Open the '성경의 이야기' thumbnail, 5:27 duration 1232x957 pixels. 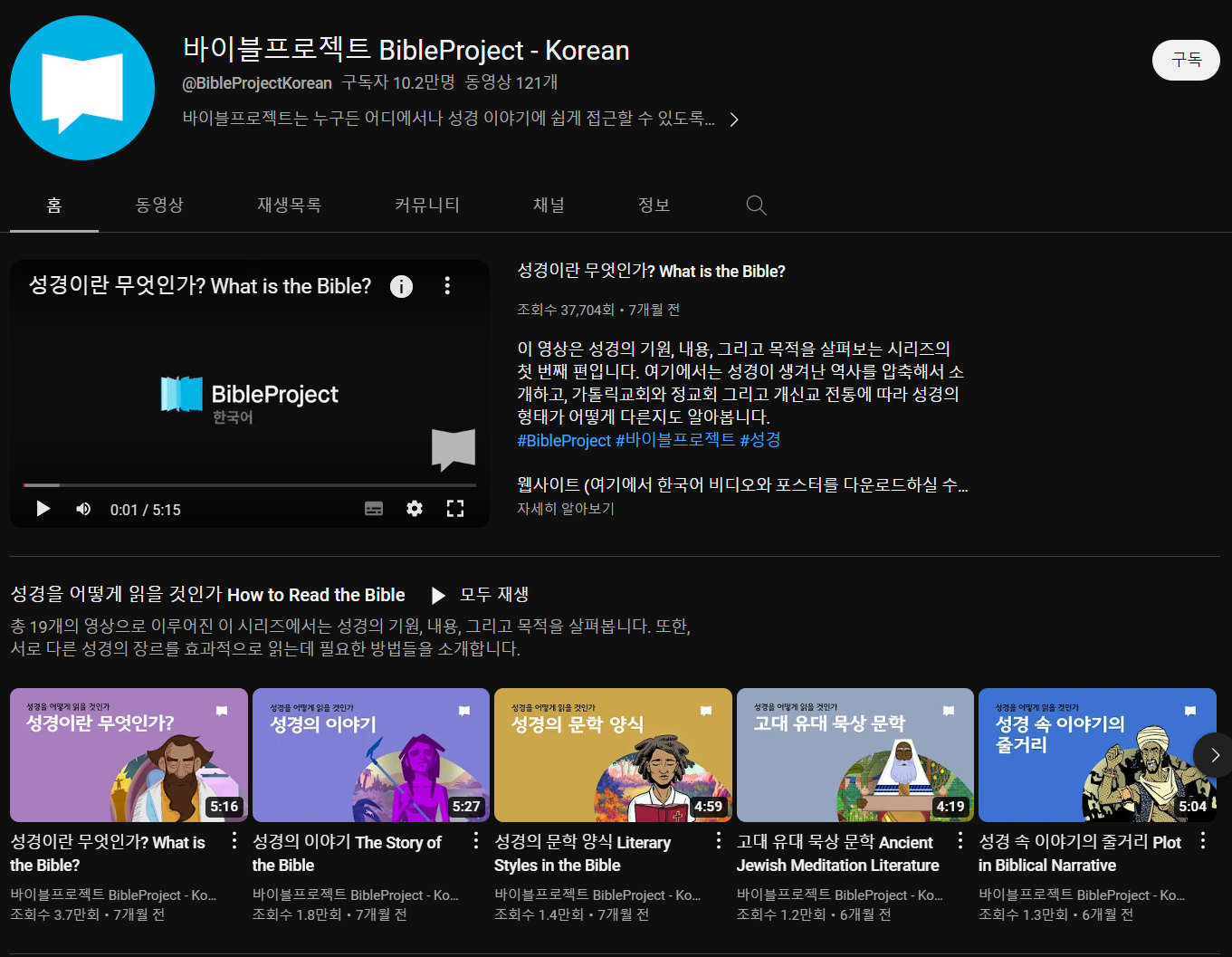coord(371,755)
